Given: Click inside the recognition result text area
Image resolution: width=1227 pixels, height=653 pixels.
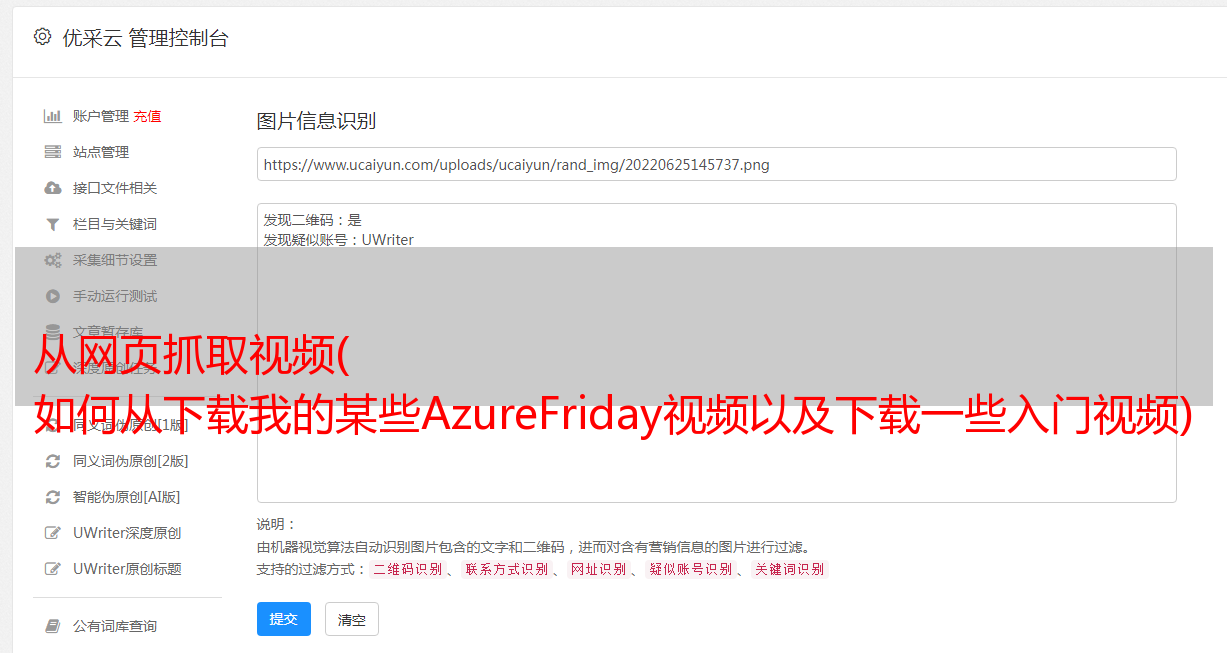Looking at the screenshot, I should [x=716, y=353].
